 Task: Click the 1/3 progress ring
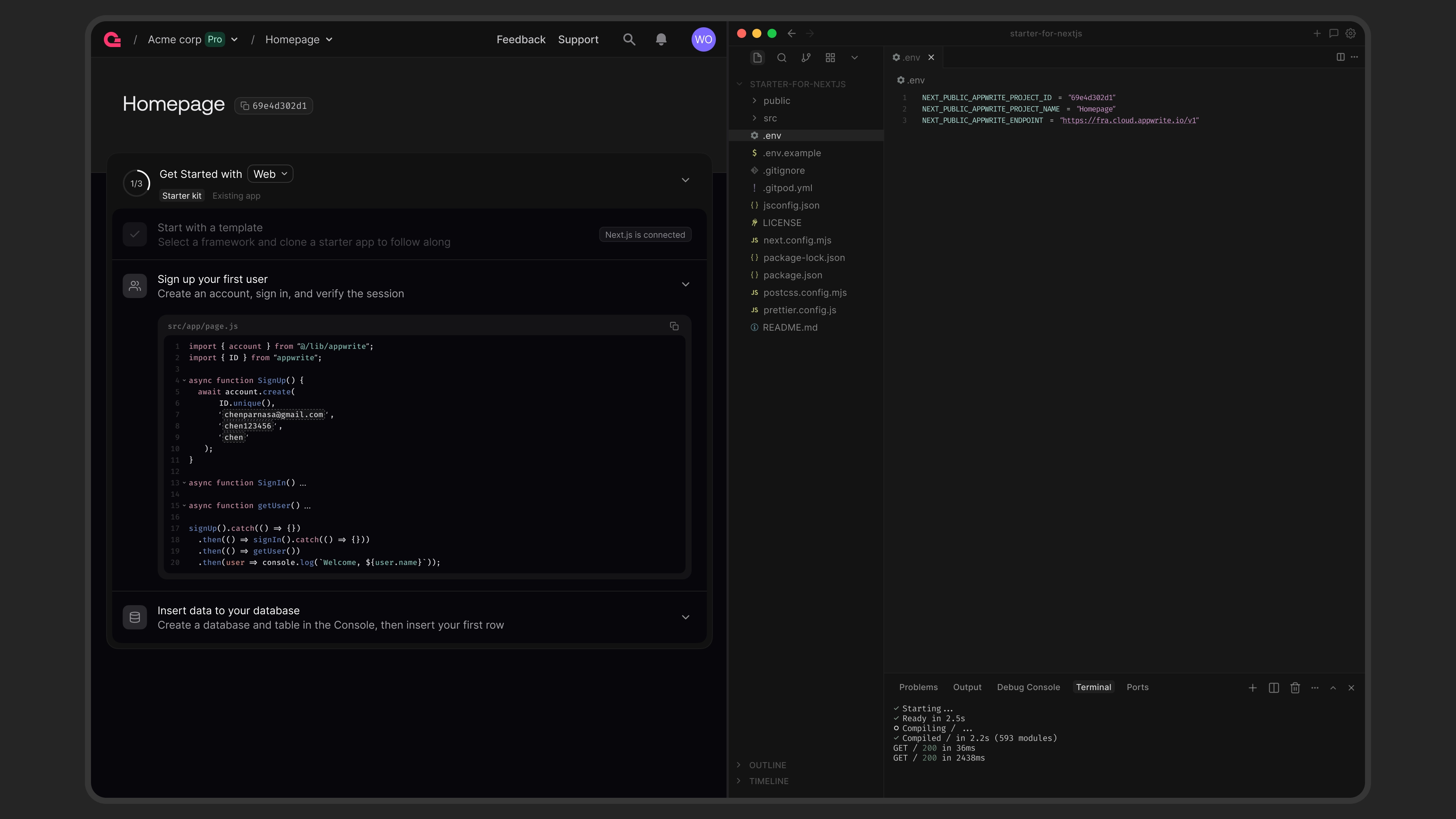point(136,183)
